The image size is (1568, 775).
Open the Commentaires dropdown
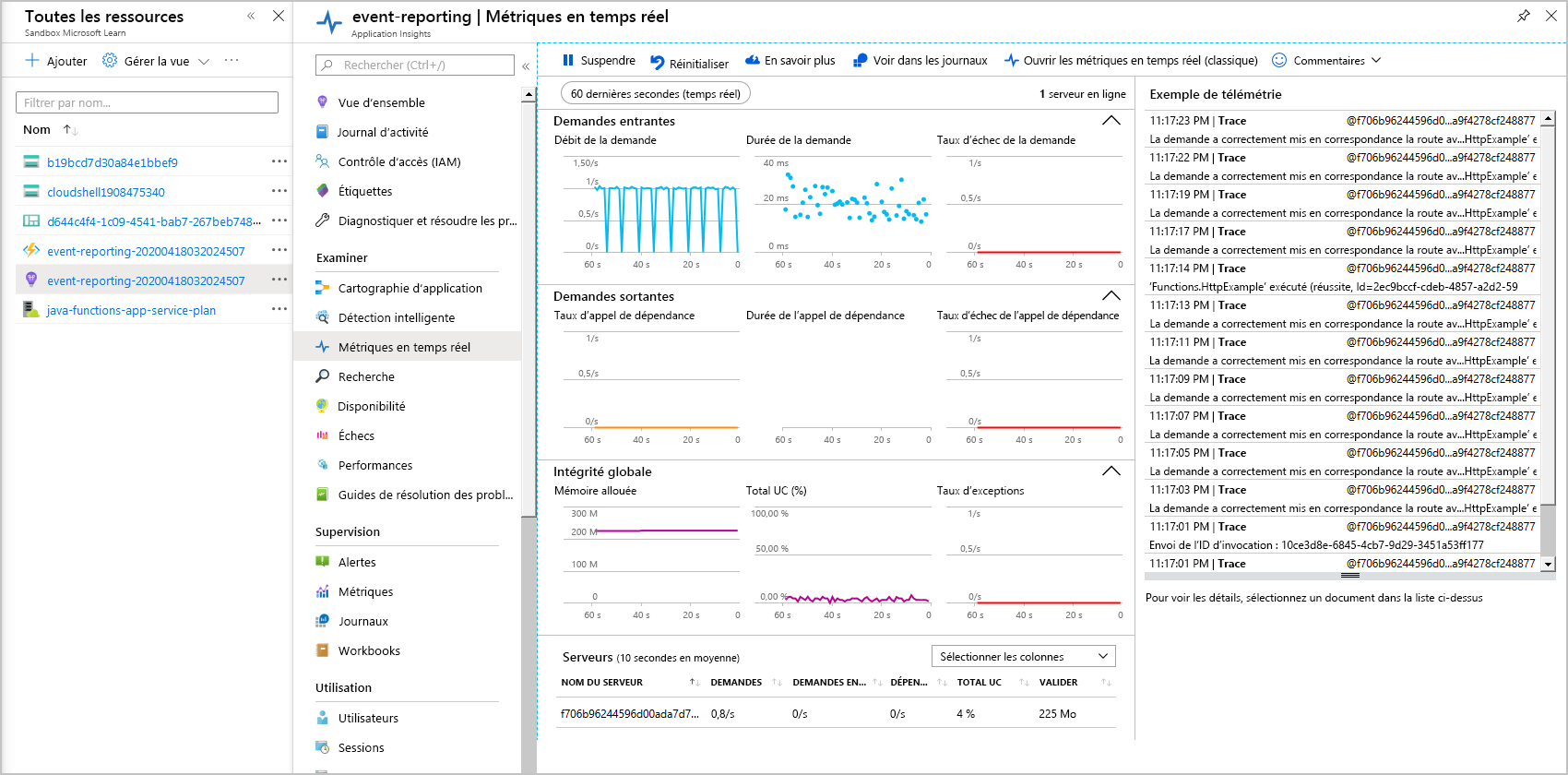[1326, 60]
